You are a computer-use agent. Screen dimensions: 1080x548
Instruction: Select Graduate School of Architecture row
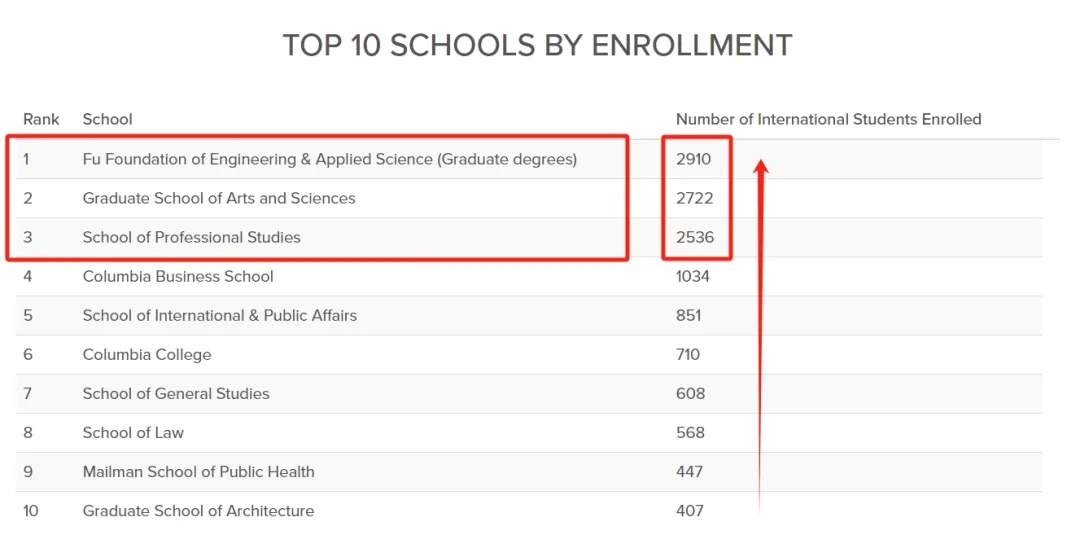[529, 511]
